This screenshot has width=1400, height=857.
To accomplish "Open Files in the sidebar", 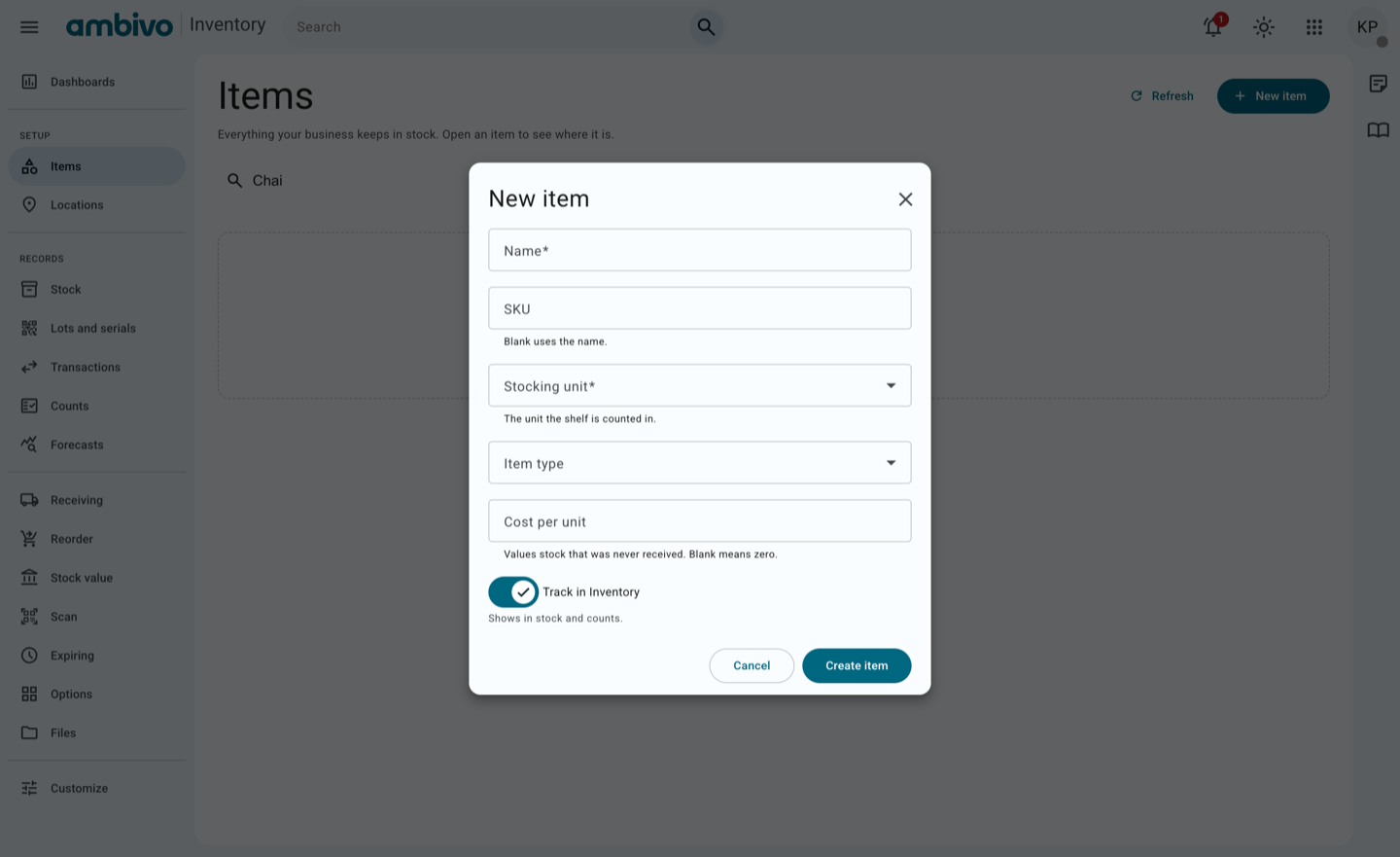I will [x=96, y=733].
